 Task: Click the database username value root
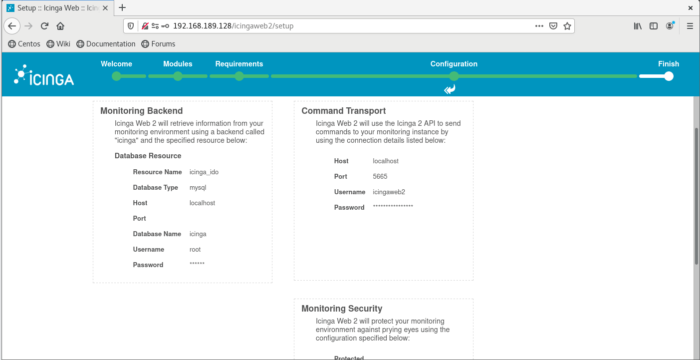click(x=195, y=249)
